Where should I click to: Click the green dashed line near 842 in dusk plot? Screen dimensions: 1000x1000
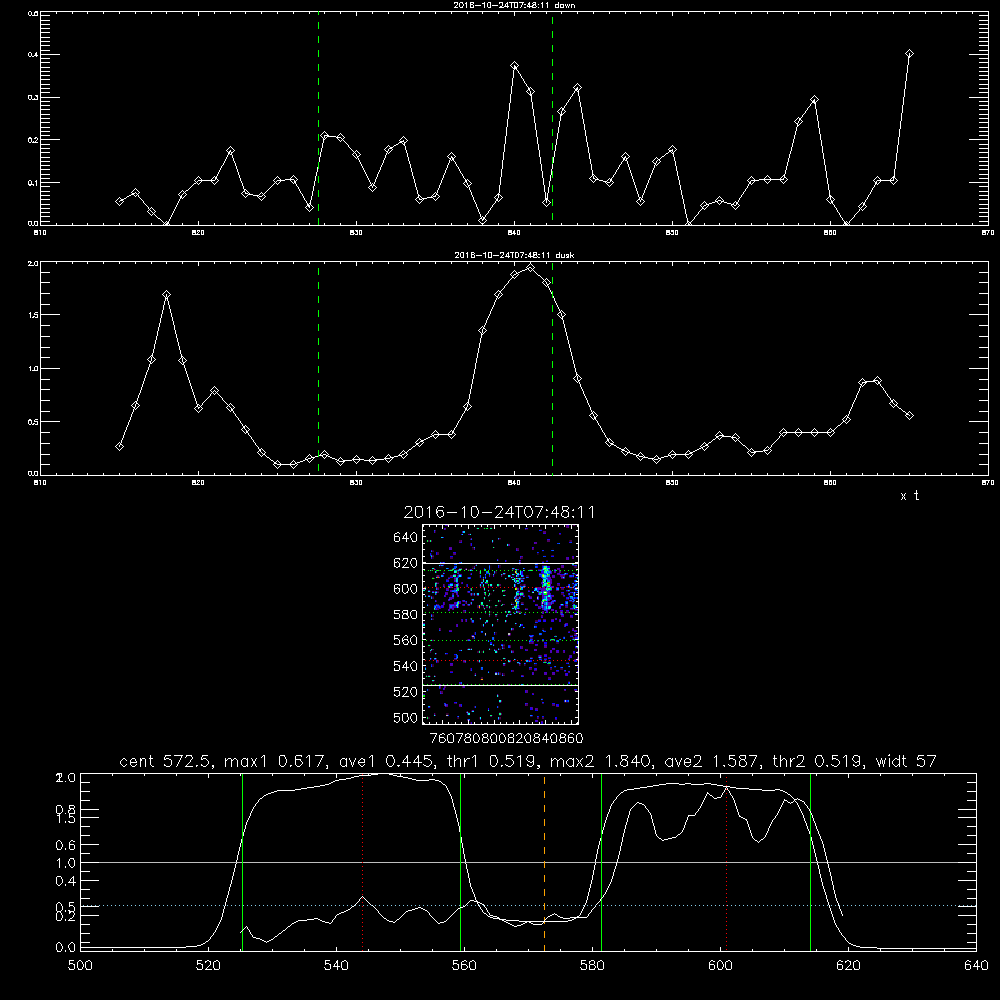tap(552, 369)
